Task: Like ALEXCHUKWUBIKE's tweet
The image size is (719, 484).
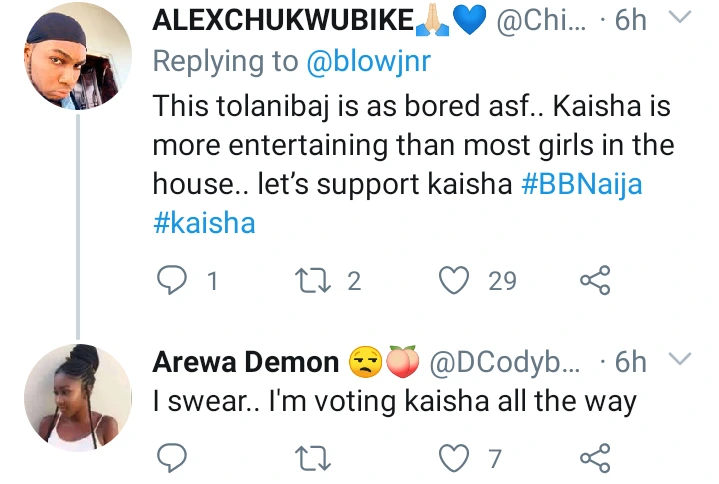Action: (x=455, y=281)
